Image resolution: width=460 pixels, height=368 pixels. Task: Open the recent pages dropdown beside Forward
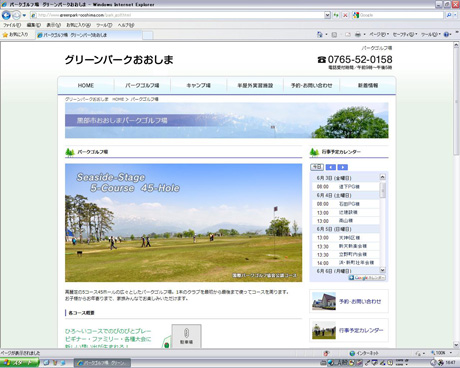24,15
